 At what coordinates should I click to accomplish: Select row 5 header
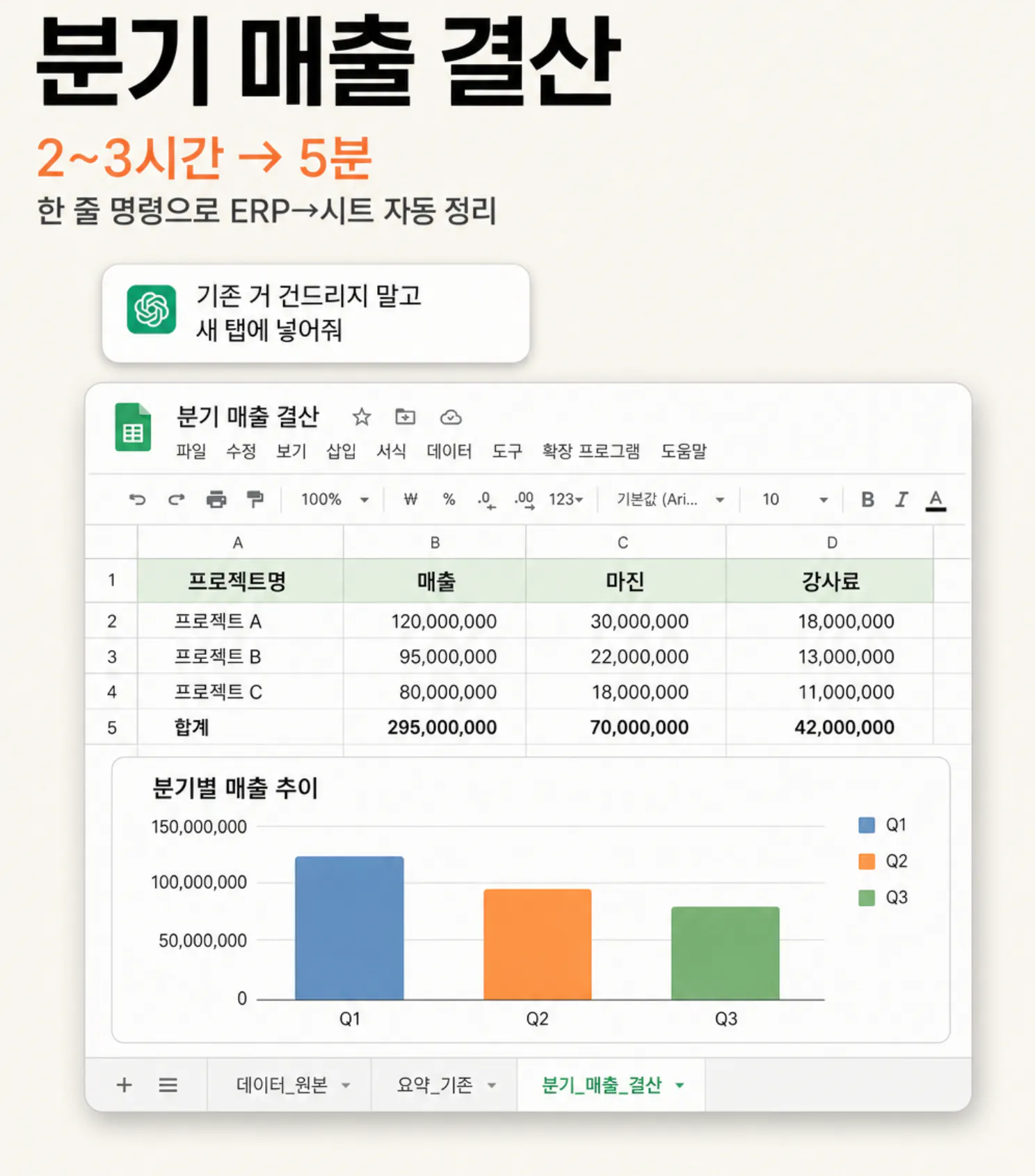pos(111,727)
